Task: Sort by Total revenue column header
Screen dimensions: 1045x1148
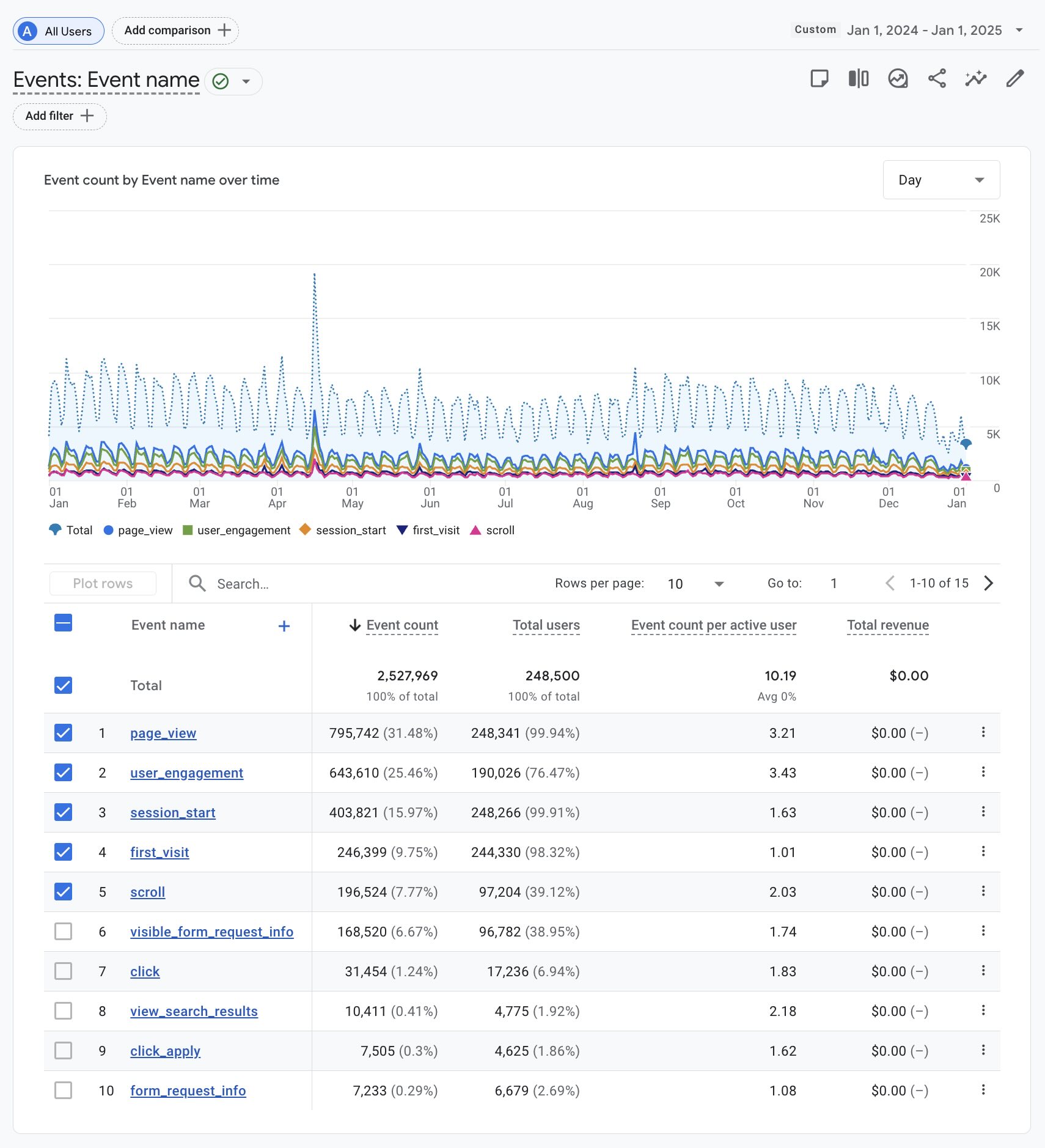Action: pos(888,625)
